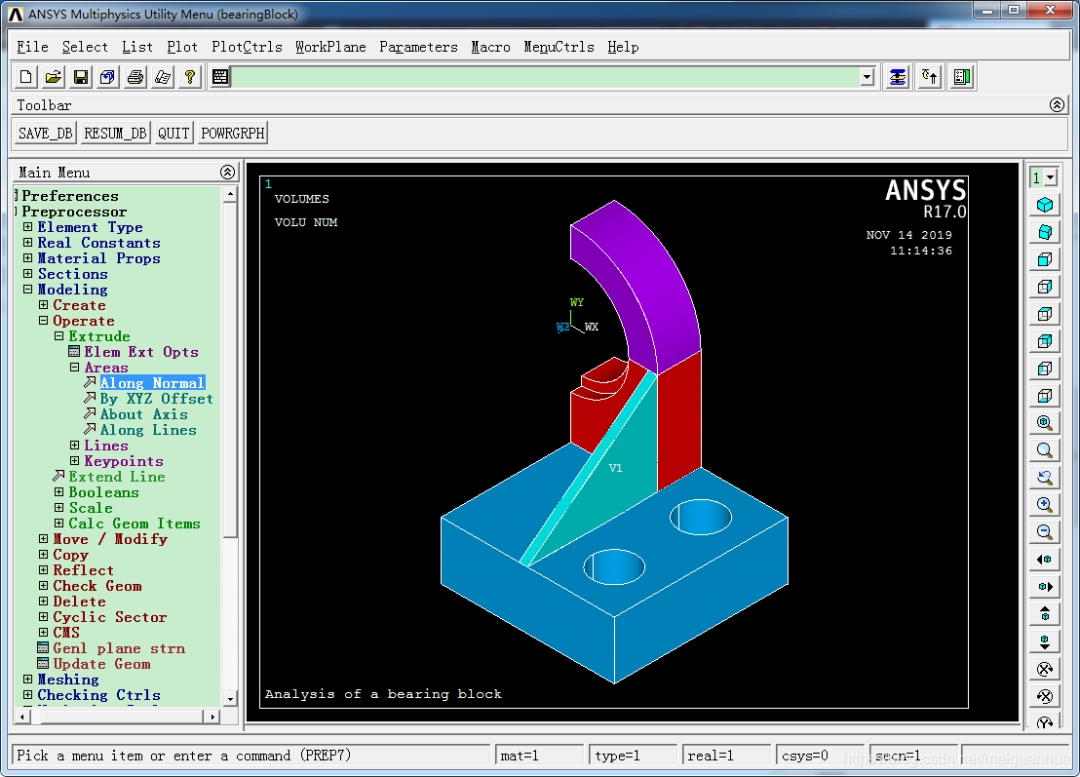1080x777 pixels.
Task: Expand the Keypoints node
Action: coord(74,461)
